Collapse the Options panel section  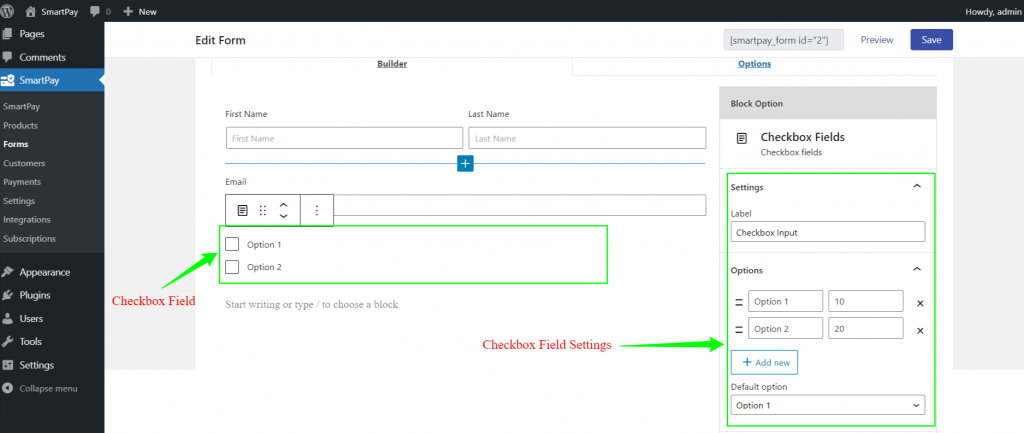click(x=917, y=270)
